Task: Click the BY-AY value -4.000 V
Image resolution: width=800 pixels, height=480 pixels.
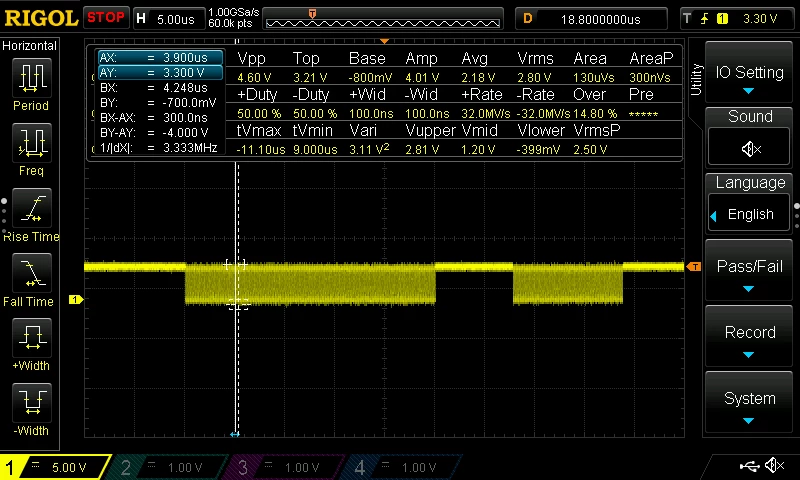Action: [x=186, y=133]
